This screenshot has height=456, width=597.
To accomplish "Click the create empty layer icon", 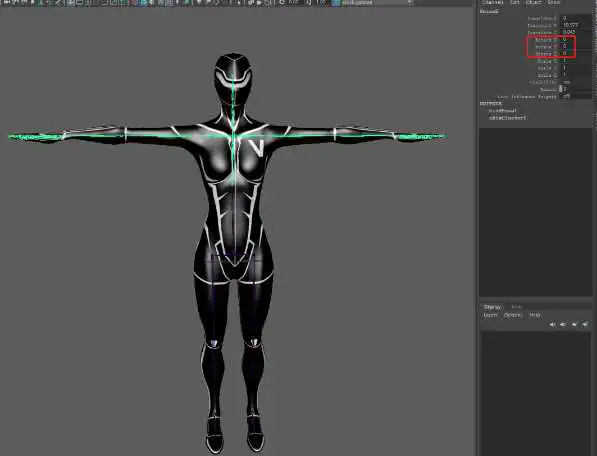I will point(574,324).
